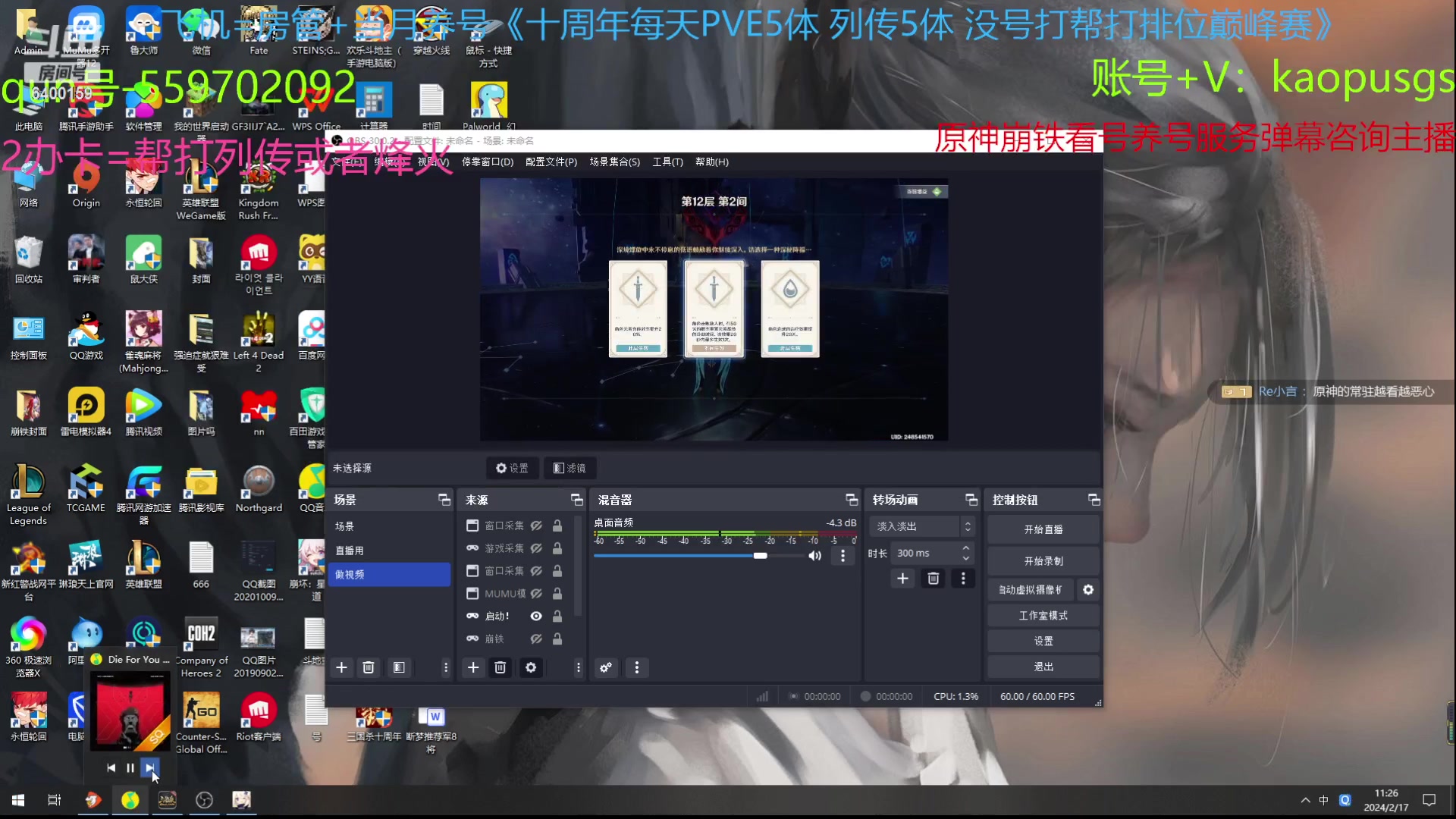1456x819 pixels.
Task: Open the 帮助(H) menu
Action: 712,162
